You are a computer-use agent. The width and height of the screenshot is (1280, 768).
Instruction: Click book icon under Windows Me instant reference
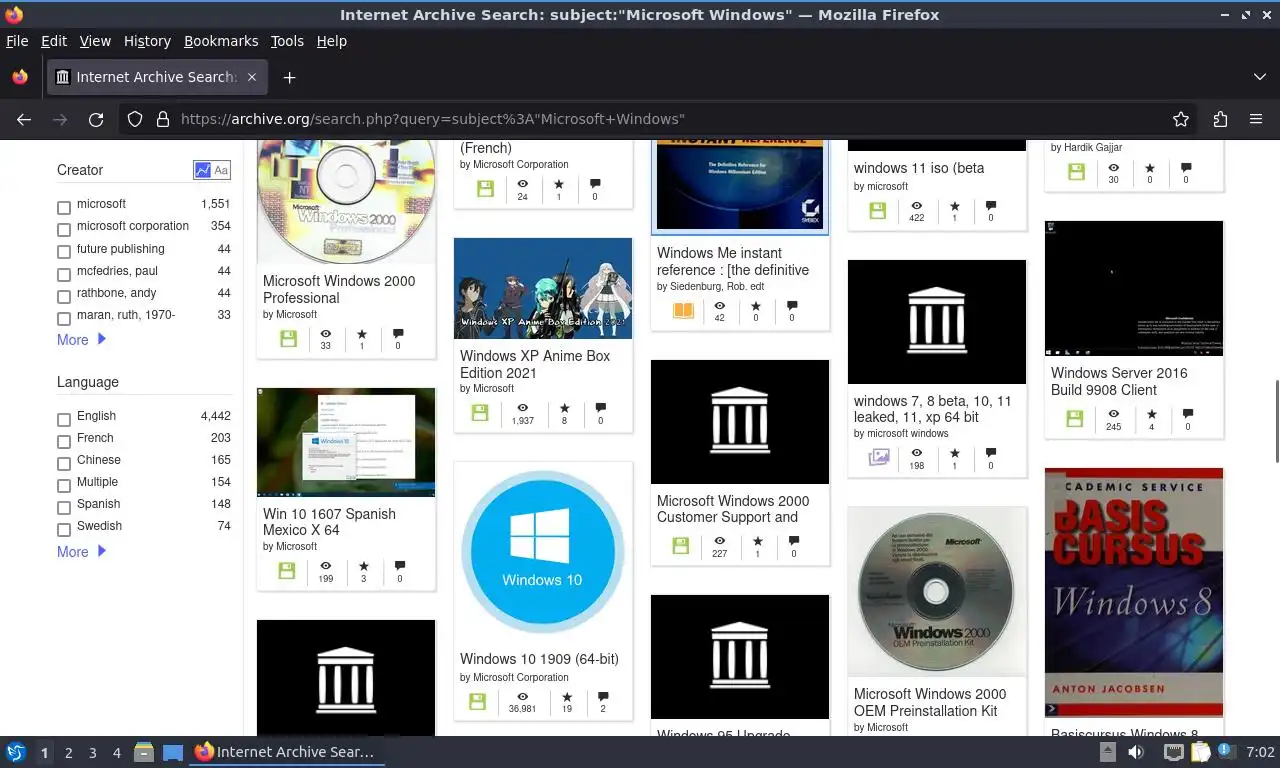click(683, 311)
